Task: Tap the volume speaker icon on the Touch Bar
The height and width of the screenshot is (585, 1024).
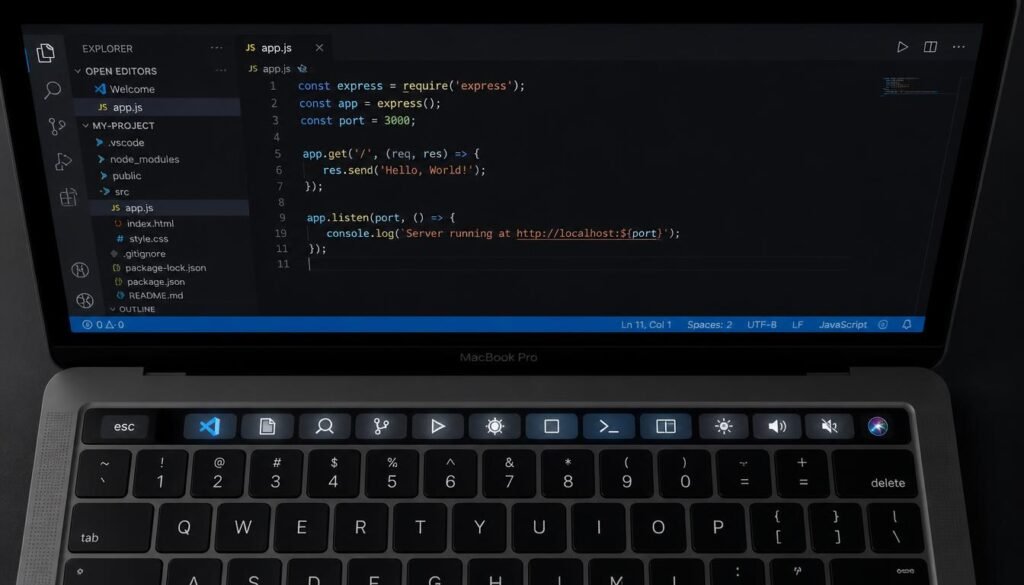Action: tap(777, 426)
